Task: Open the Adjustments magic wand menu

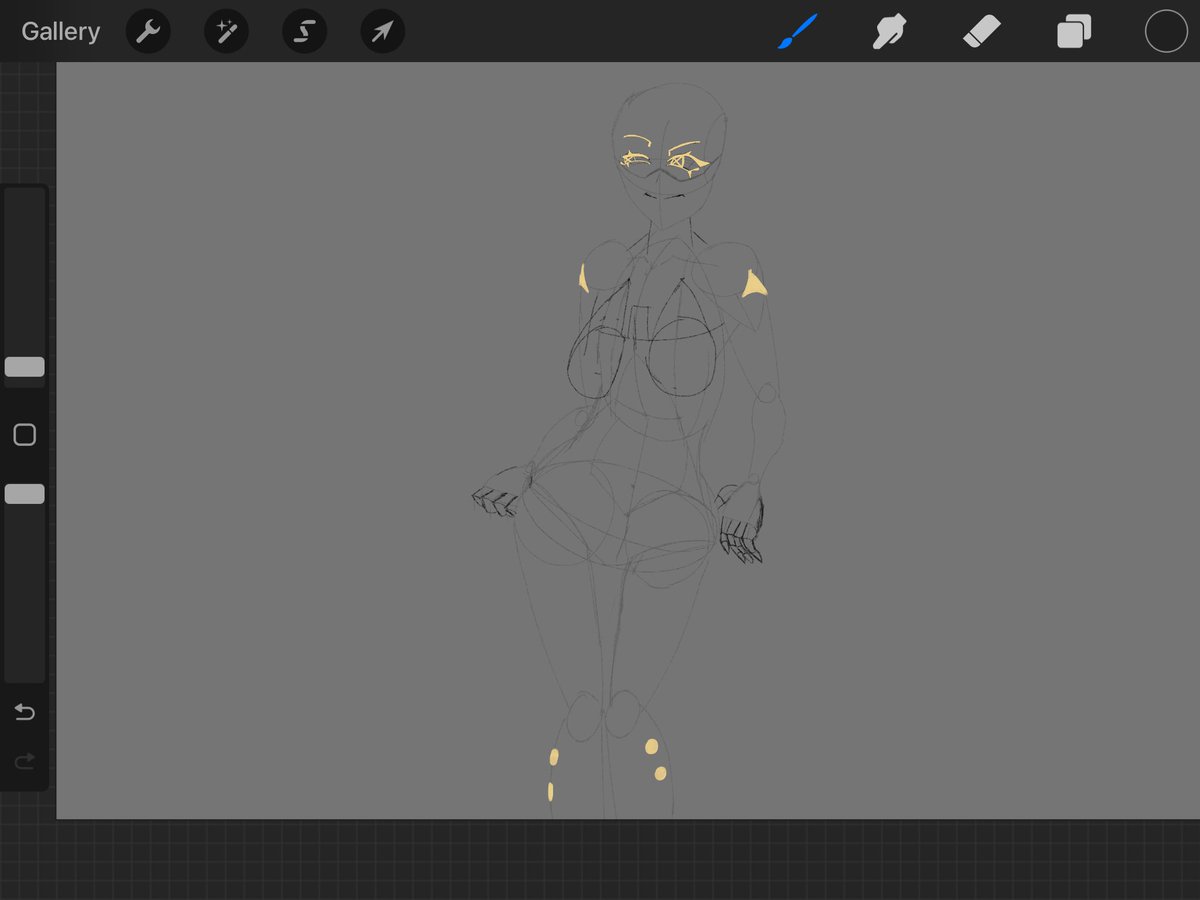Action: 226,32
